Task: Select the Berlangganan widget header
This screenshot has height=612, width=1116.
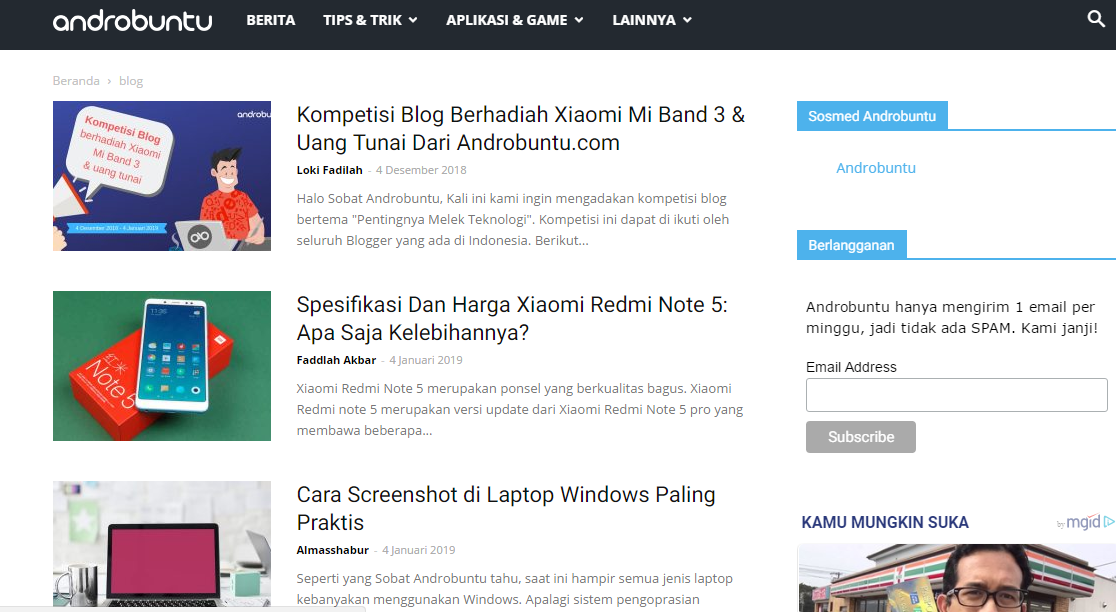Action: (851, 245)
